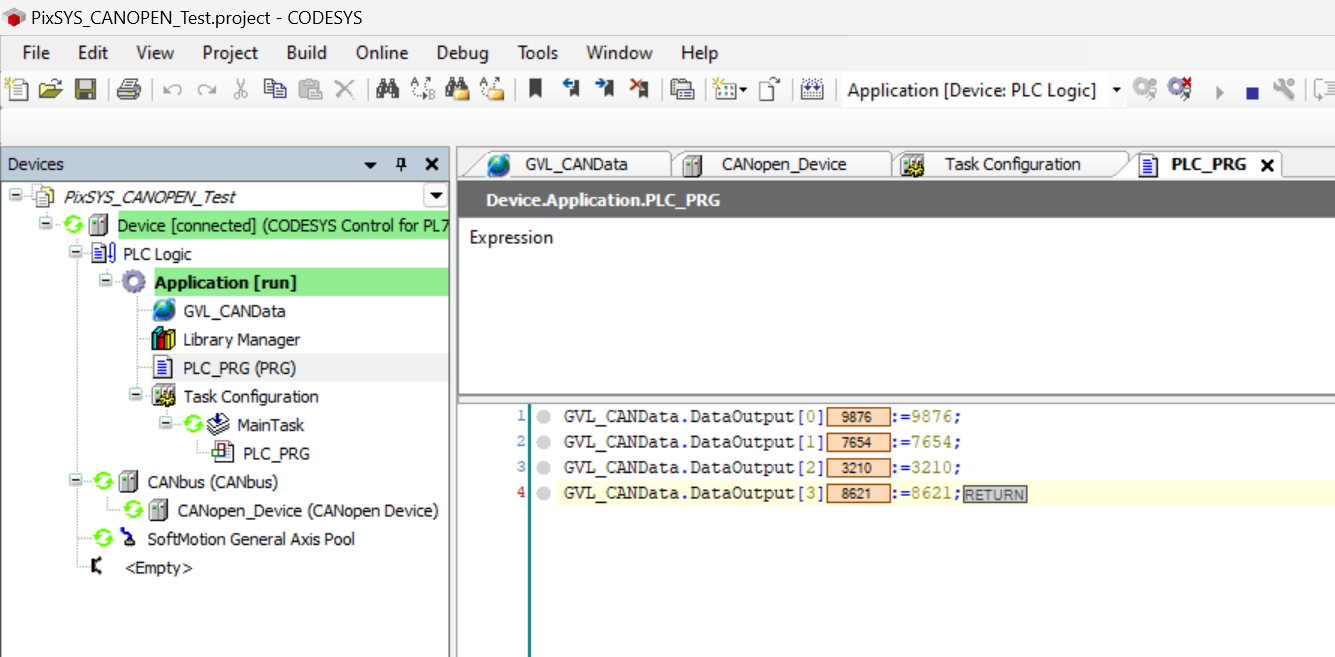The height and width of the screenshot is (657, 1335).
Task: Collapse the PLC Logic node
Action: 76,252
